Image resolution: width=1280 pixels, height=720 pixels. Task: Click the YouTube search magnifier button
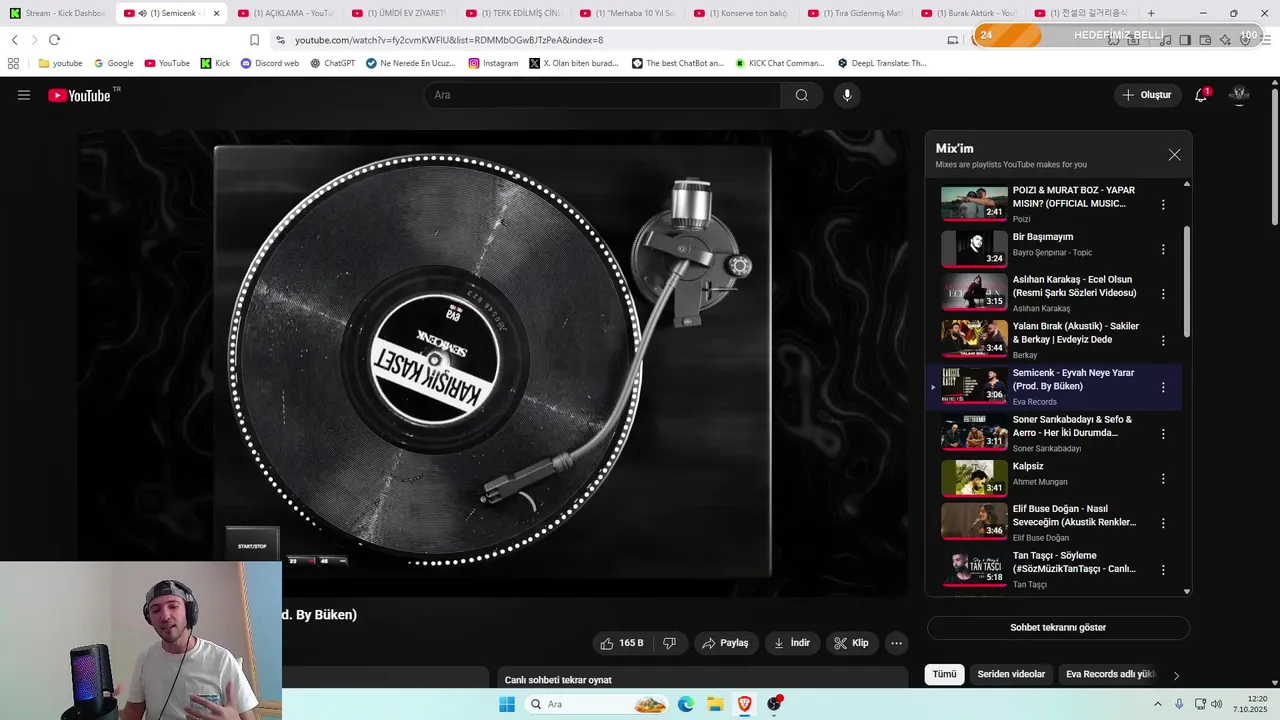(x=802, y=95)
